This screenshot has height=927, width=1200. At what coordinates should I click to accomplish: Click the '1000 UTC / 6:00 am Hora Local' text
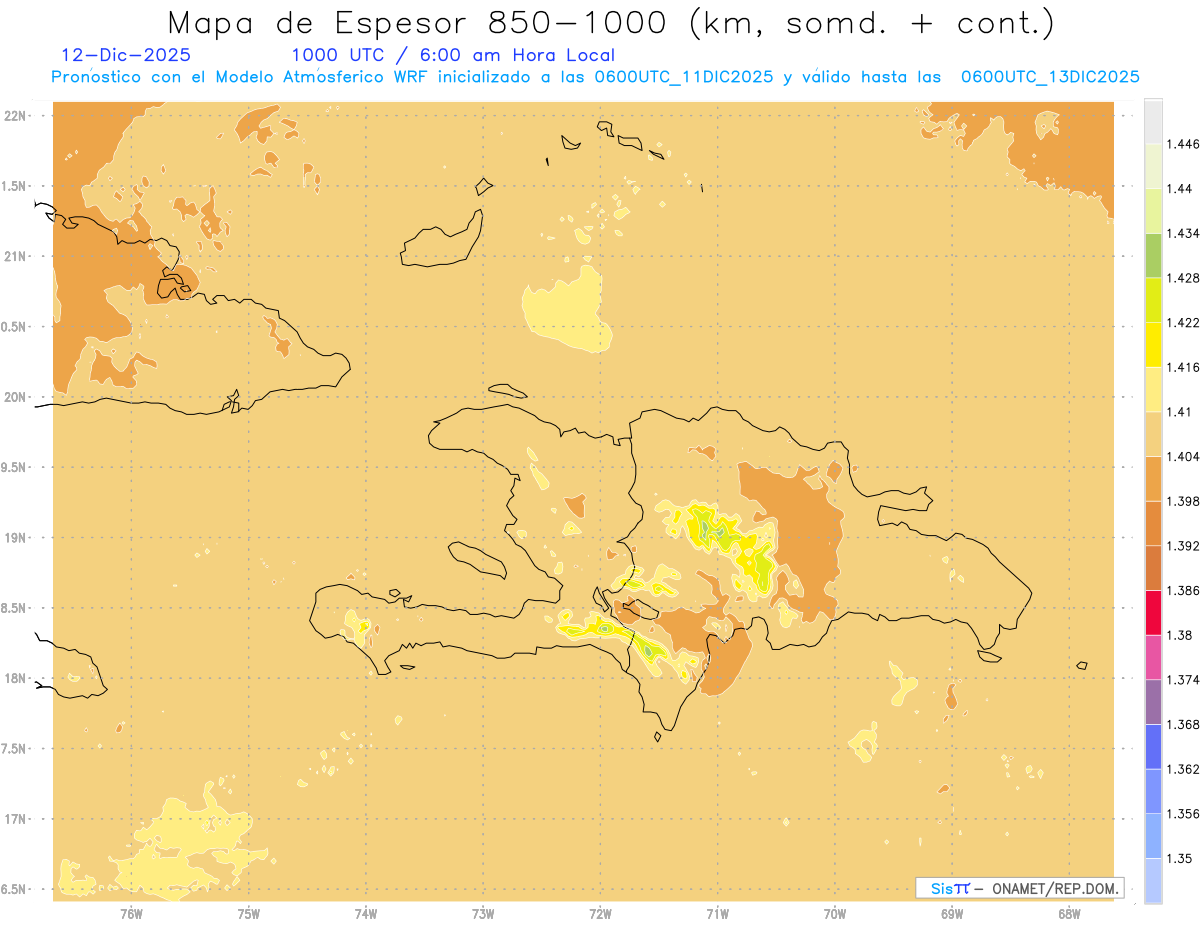tap(453, 55)
